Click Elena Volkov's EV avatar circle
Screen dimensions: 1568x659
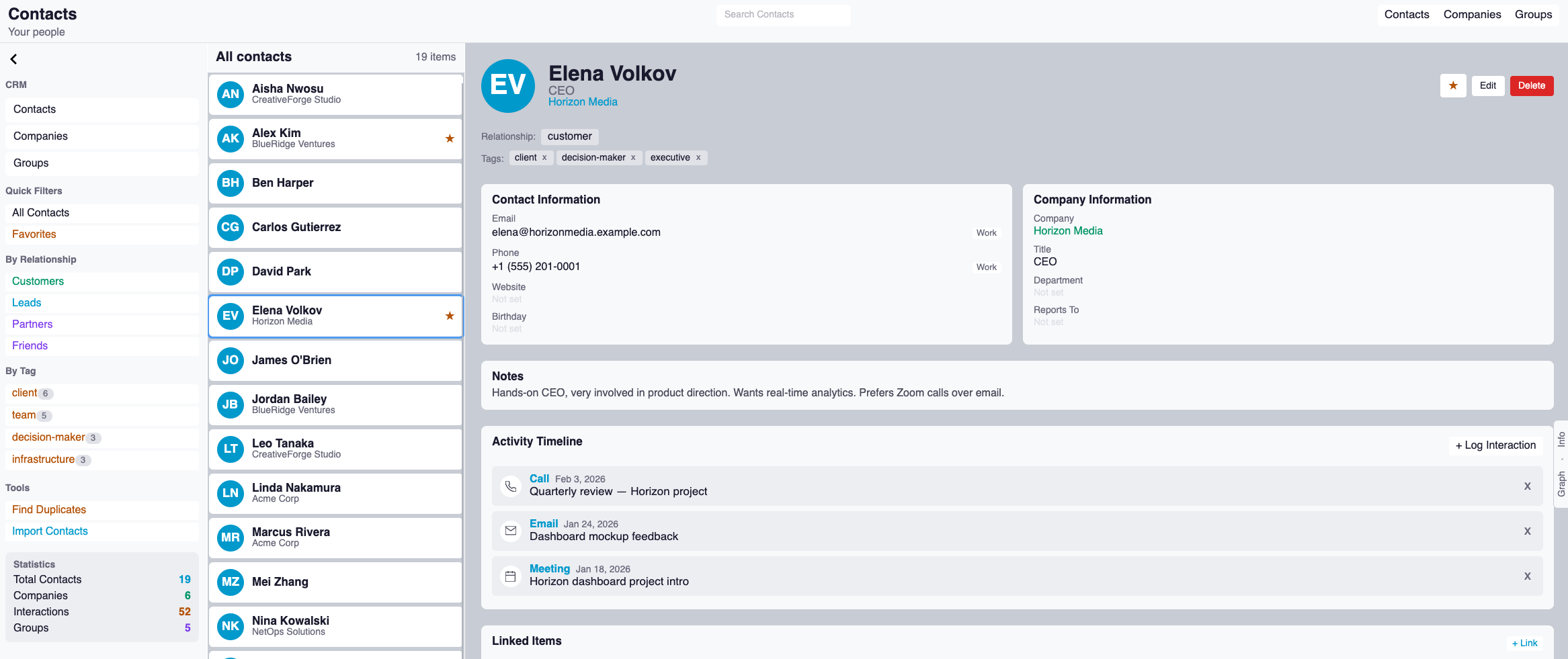click(508, 86)
